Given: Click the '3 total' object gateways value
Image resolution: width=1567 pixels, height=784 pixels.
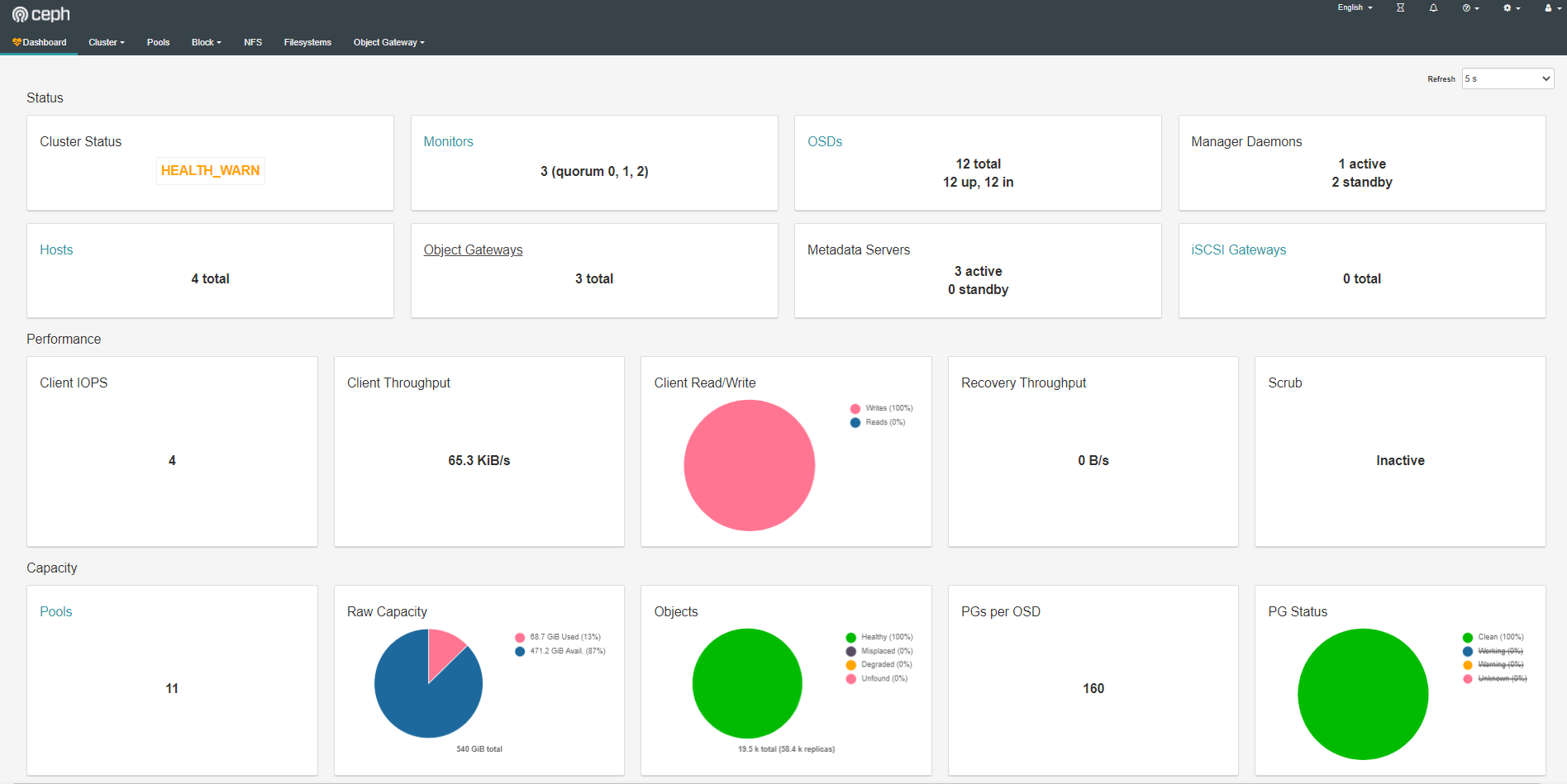Looking at the screenshot, I should pyautogui.click(x=594, y=278).
